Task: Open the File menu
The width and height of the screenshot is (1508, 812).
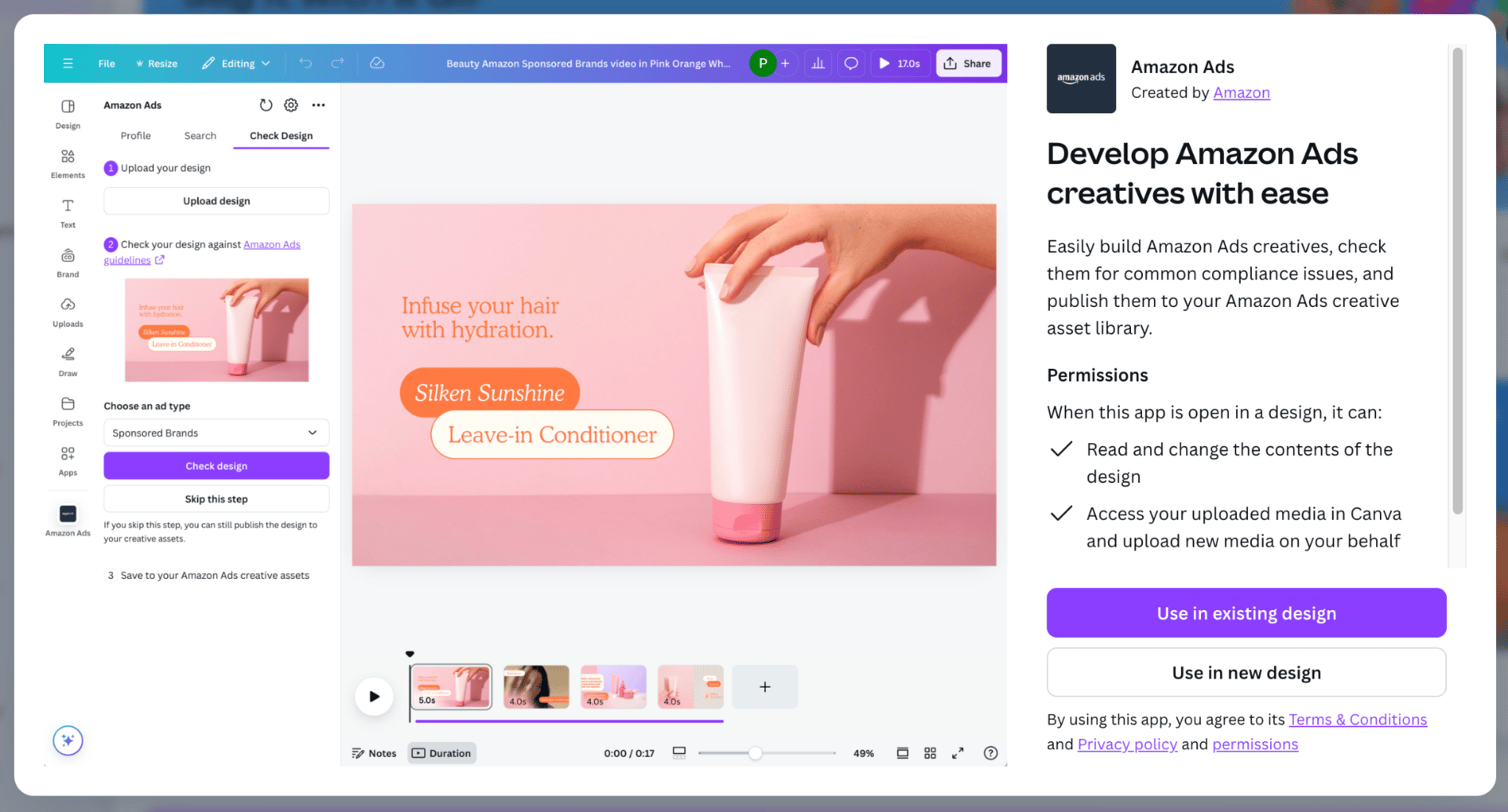Action: (107, 64)
